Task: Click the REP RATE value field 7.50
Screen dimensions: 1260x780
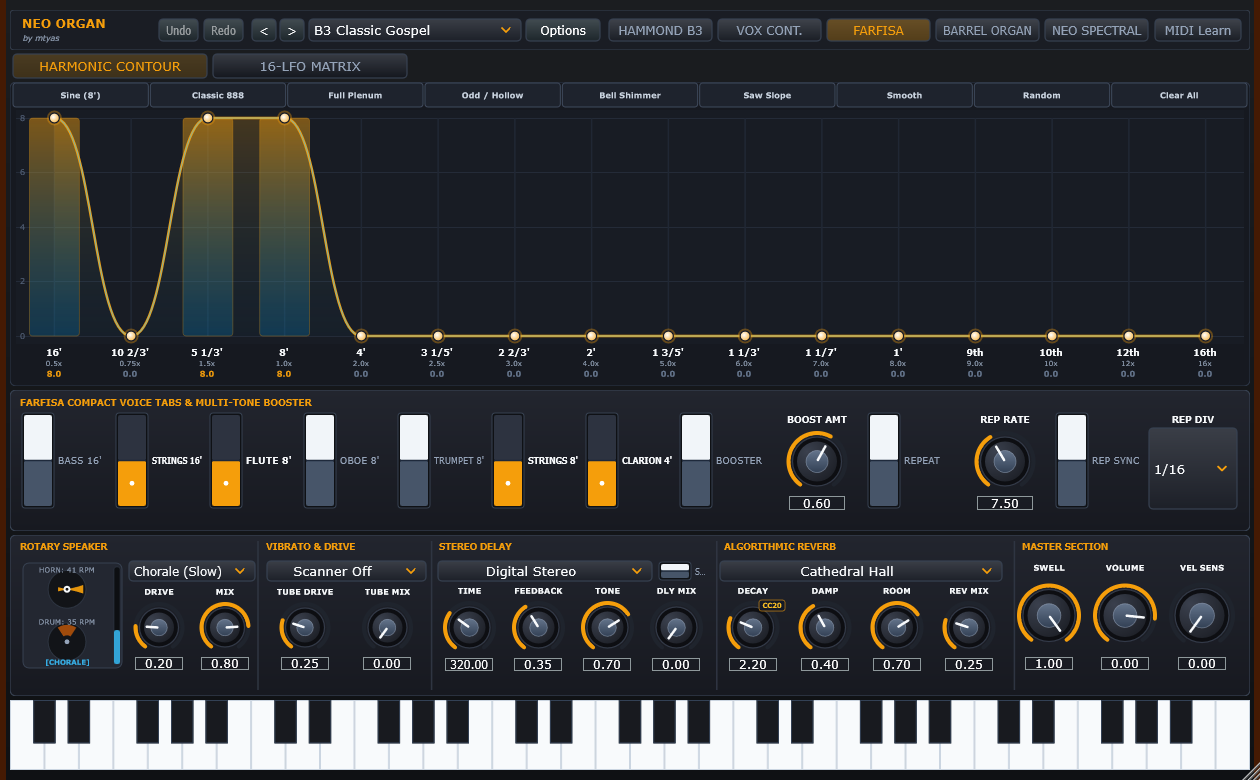Action: 1004,503
